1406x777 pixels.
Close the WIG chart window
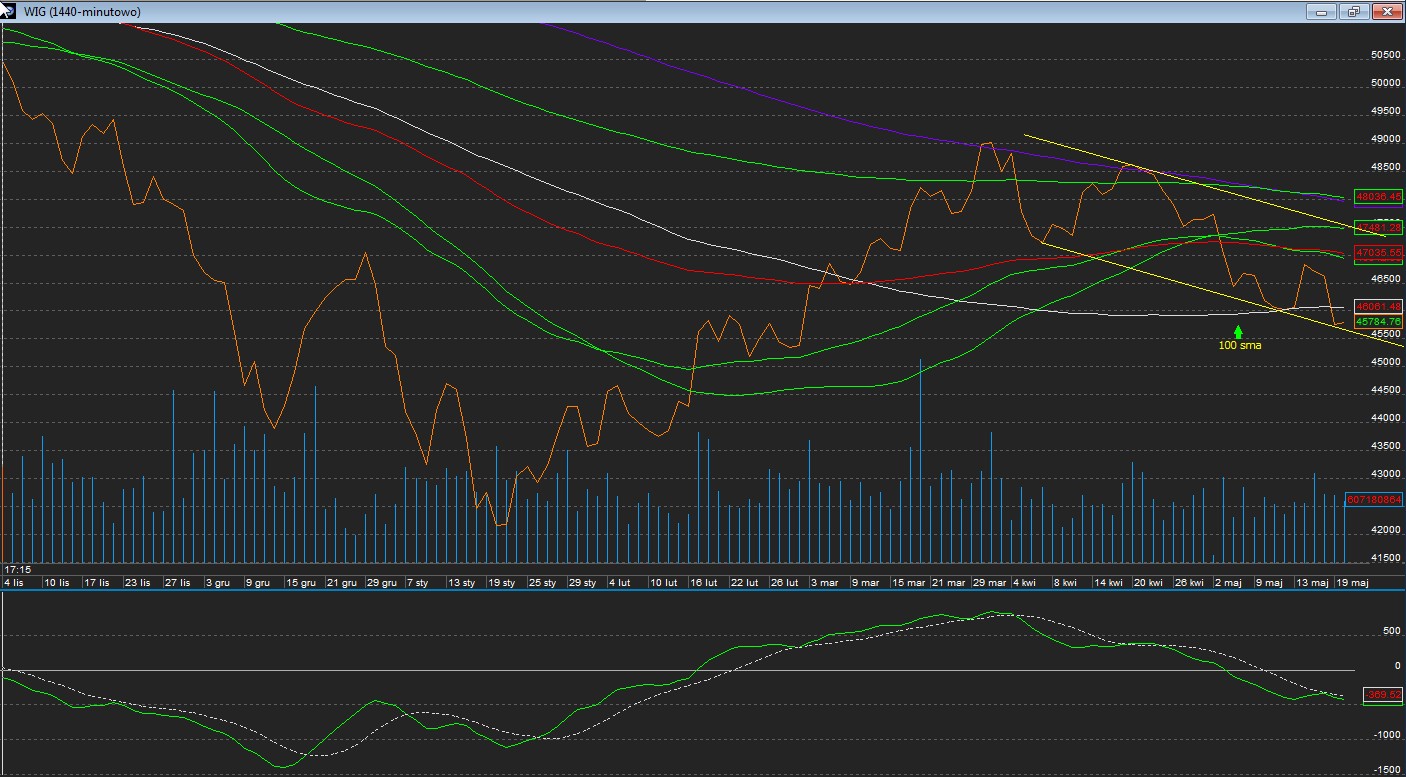click(1387, 11)
